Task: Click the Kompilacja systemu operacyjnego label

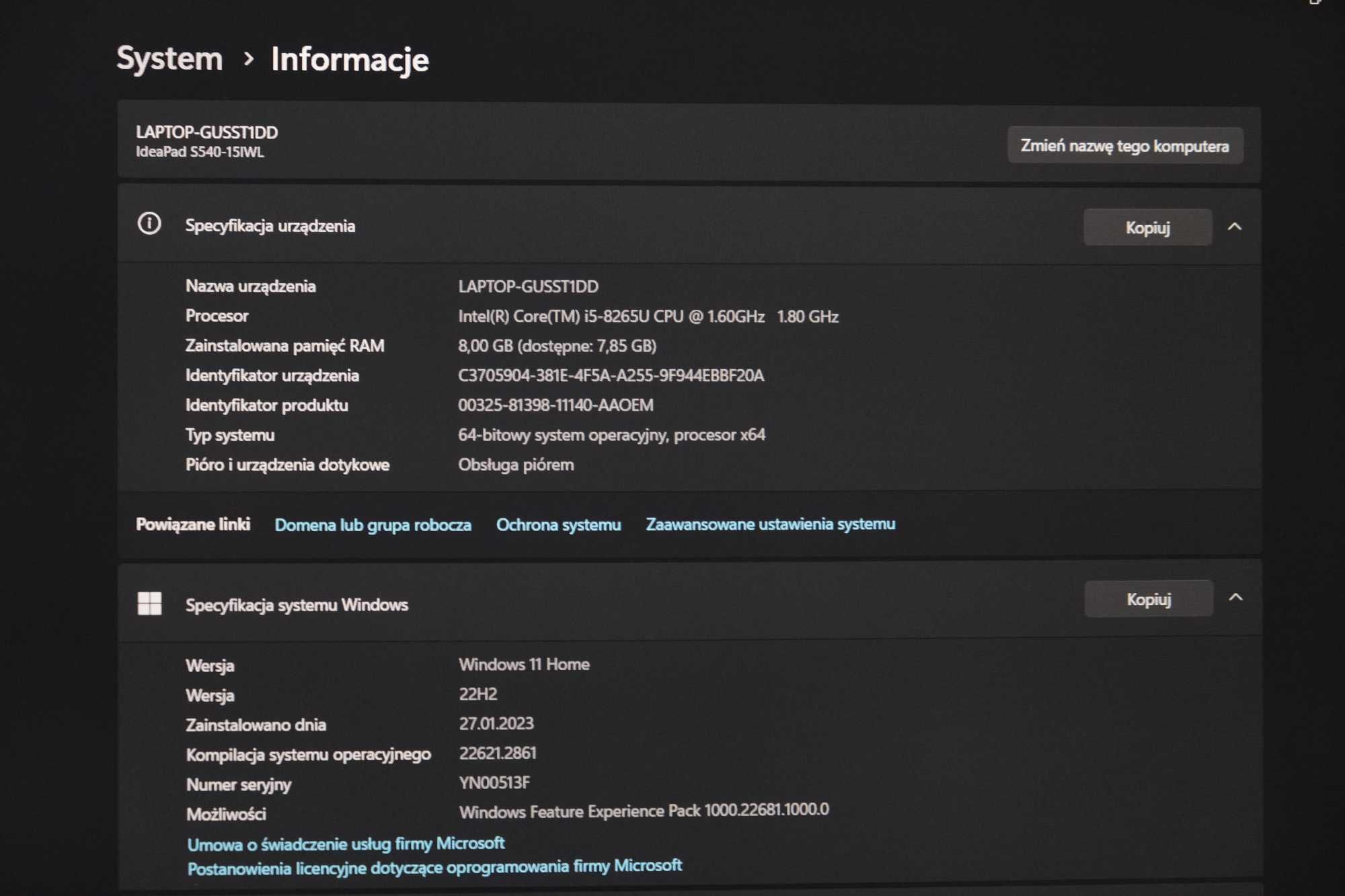Action: [x=308, y=756]
